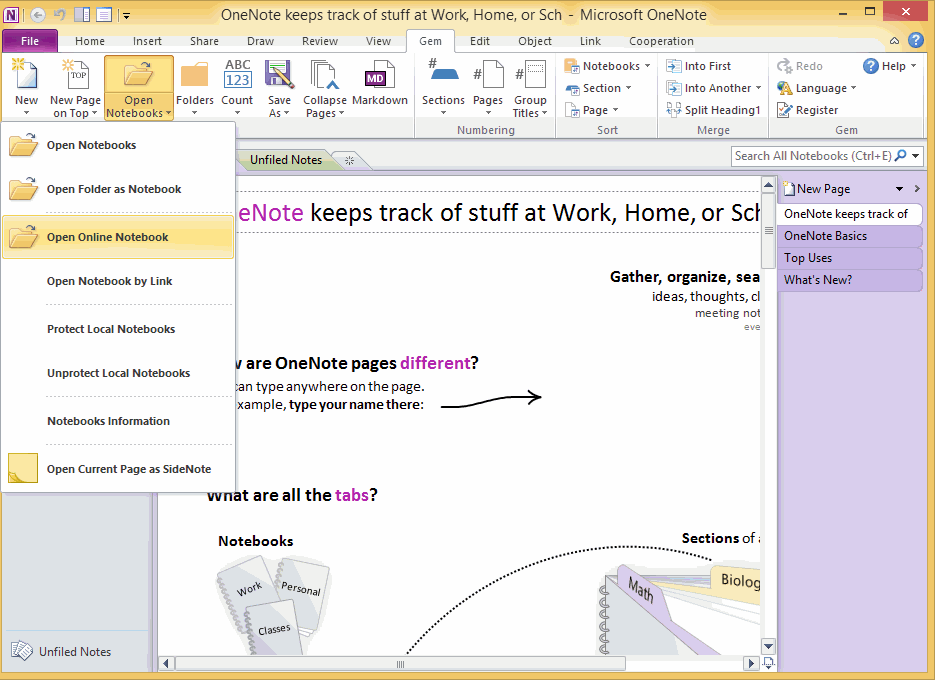The height and width of the screenshot is (680, 935).
Task: Click the Search All Notebooks field
Action: [x=813, y=156]
